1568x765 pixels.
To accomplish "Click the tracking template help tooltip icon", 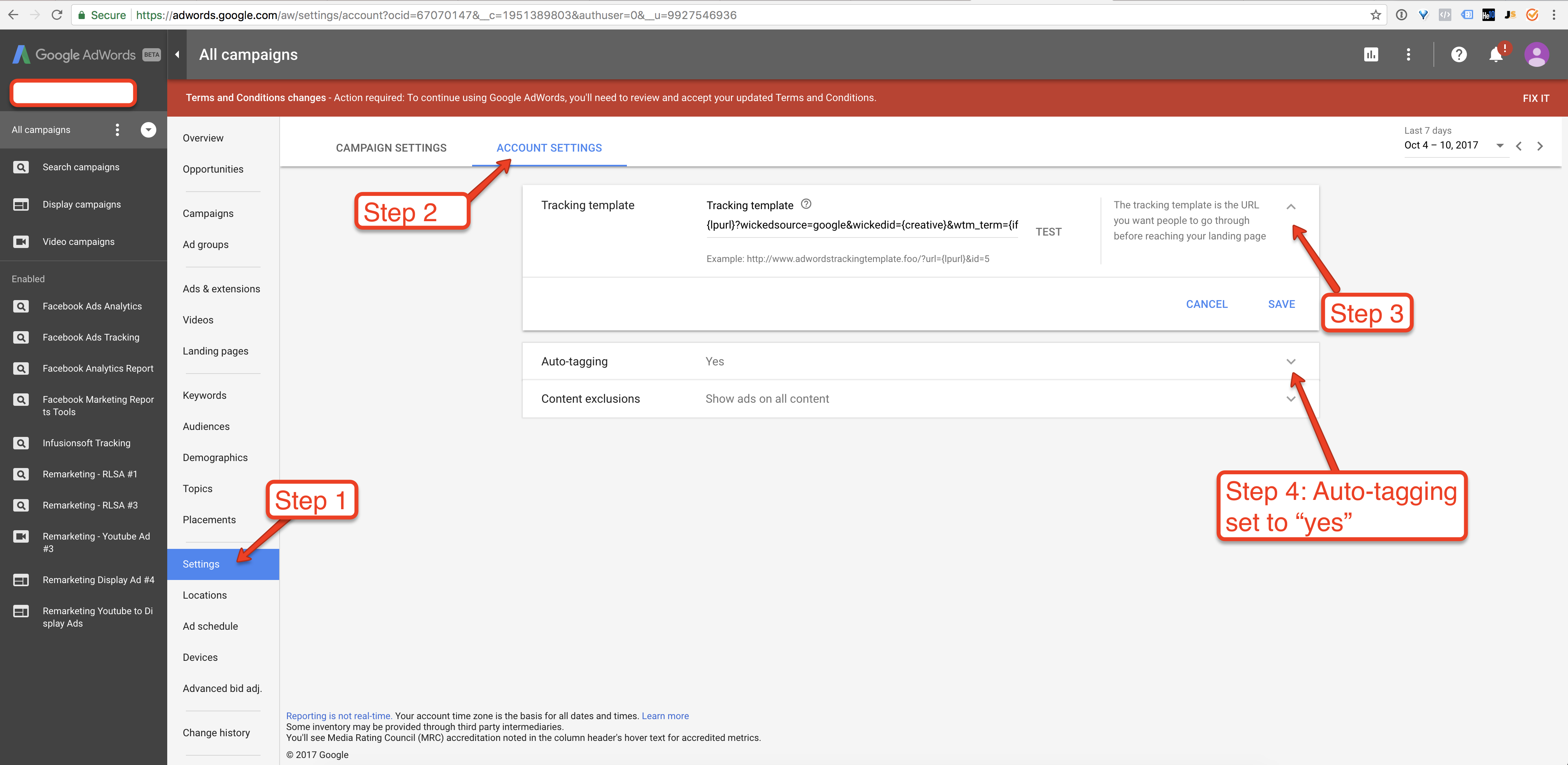I will [x=806, y=204].
